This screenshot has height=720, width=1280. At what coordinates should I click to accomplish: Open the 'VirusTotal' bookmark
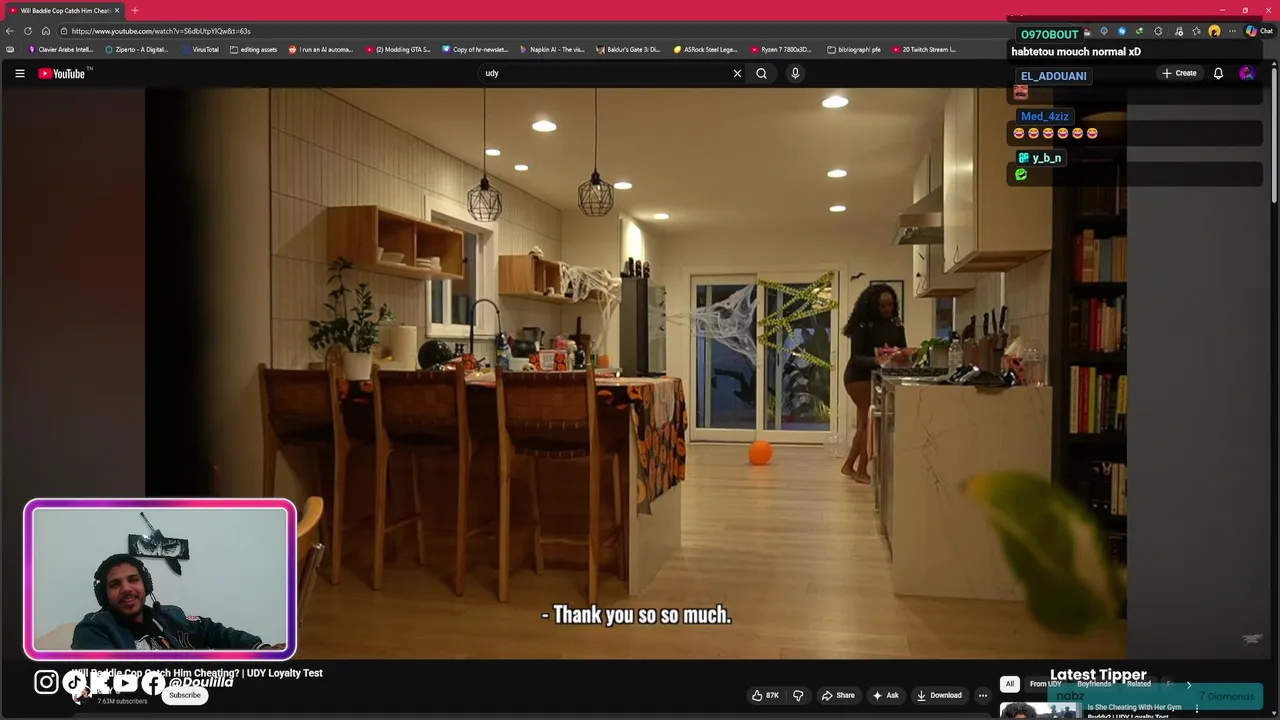pos(200,49)
